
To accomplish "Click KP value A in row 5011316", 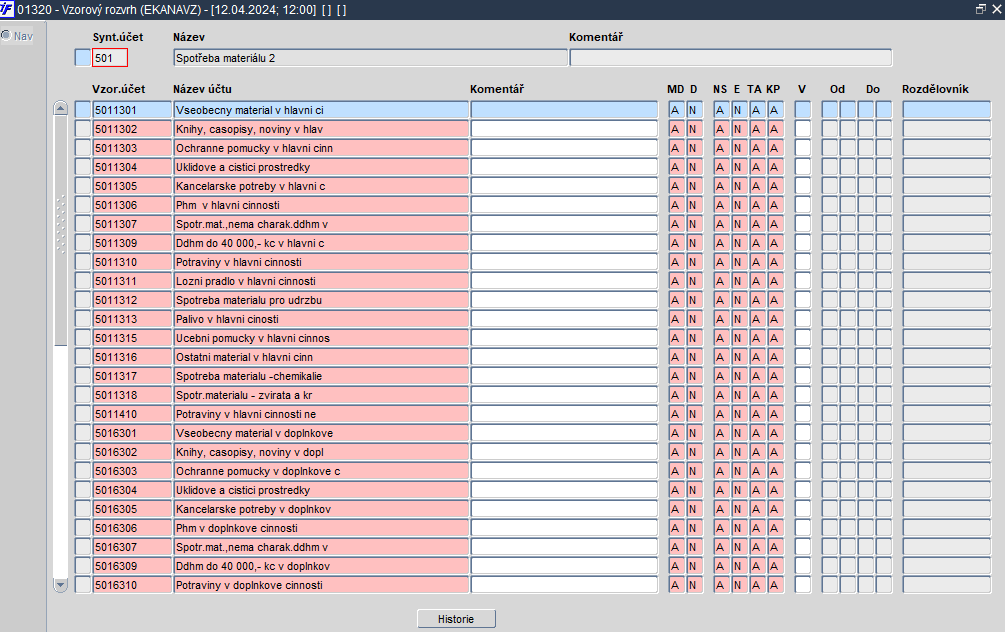I will click(776, 357).
